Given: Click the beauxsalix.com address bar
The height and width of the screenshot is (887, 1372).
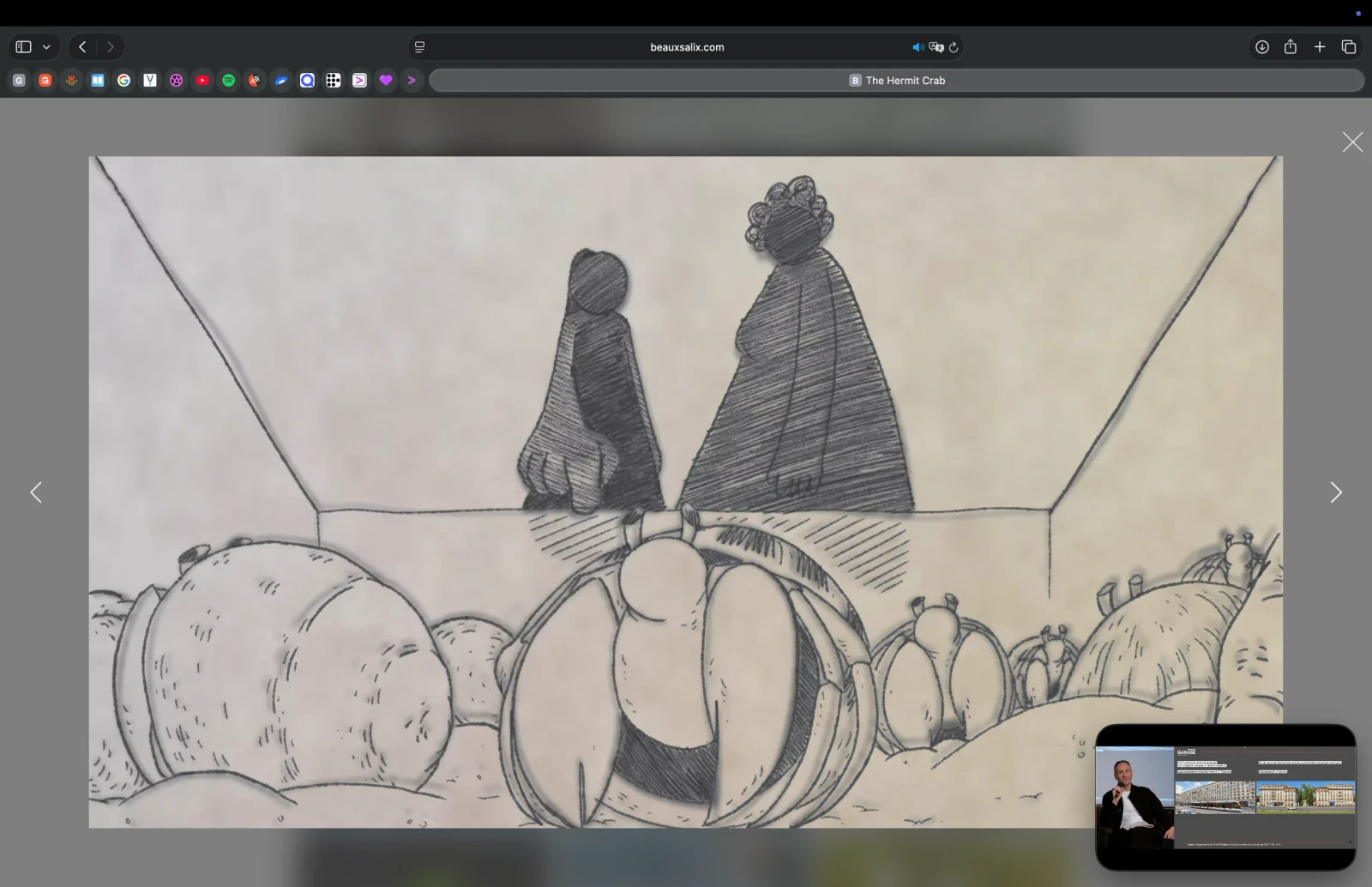Looking at the screenshot, I should 686,47.
